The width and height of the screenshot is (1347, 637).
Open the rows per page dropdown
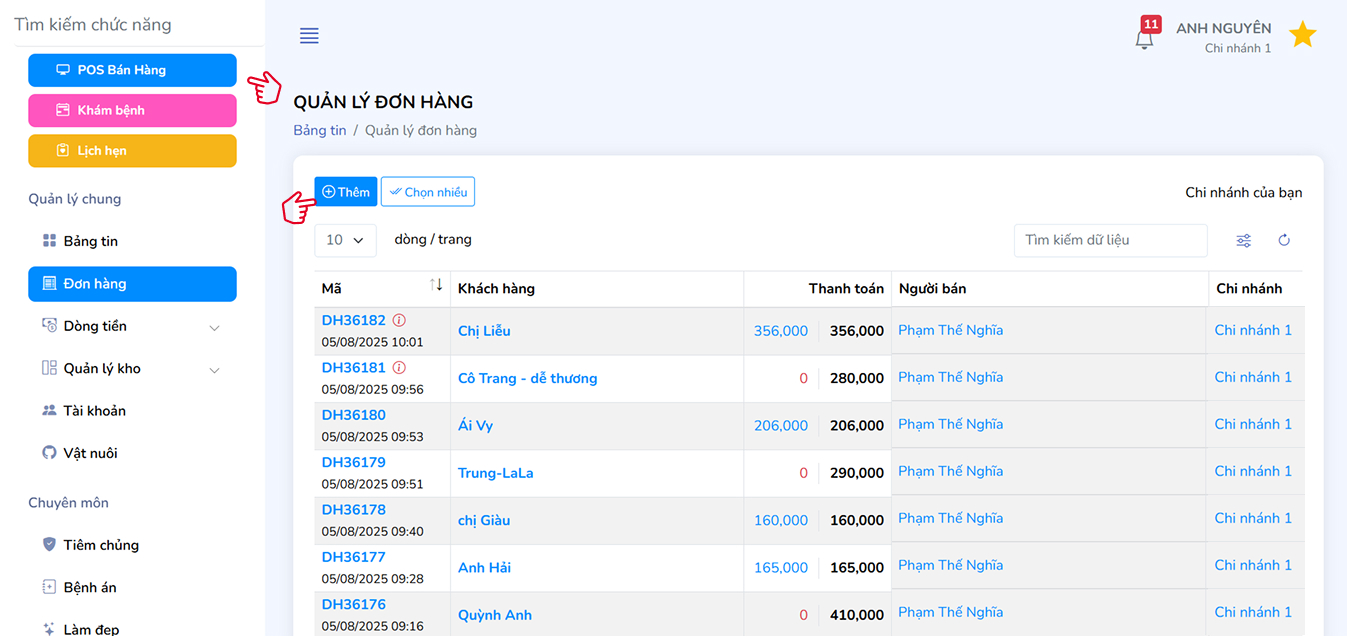[x=345, y=240]
